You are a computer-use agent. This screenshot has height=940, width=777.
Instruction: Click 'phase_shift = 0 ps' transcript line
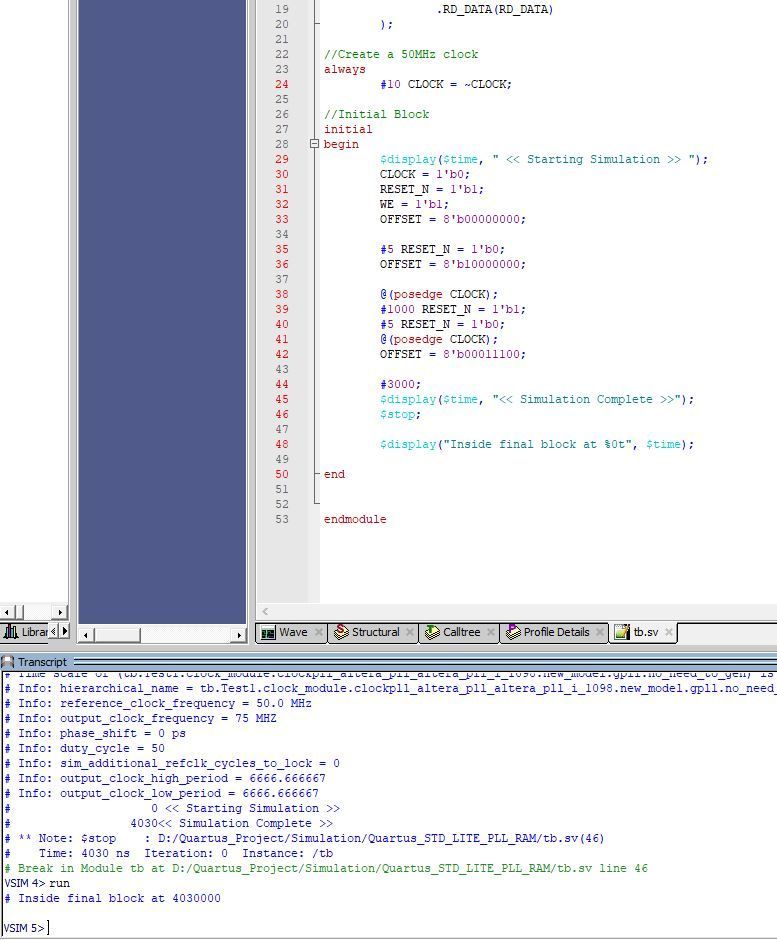[95, 733]
